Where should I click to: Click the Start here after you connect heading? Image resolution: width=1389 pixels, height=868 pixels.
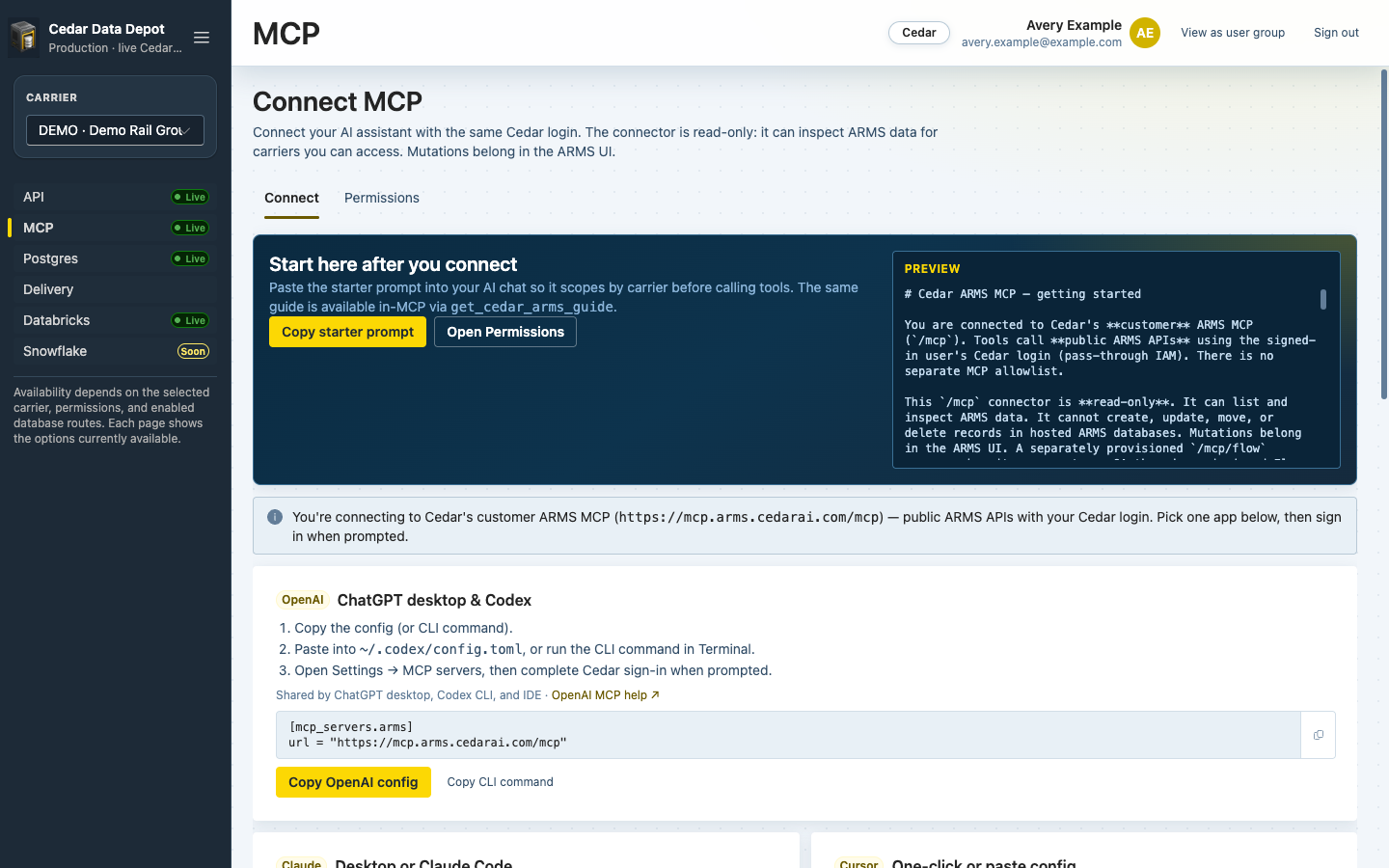[393, 264]
